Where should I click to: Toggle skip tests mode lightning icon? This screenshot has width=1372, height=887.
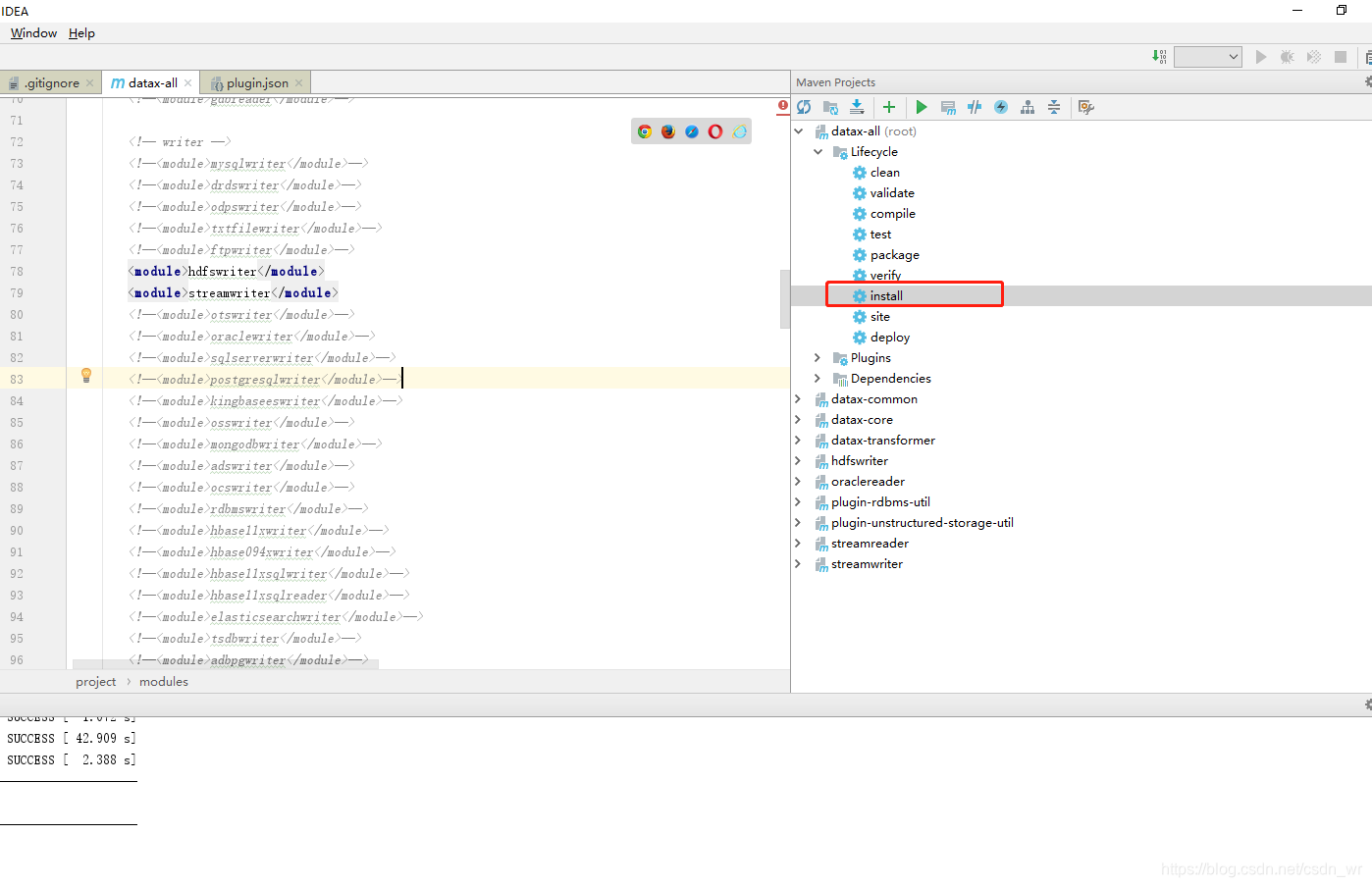[x=1001, y=107]
